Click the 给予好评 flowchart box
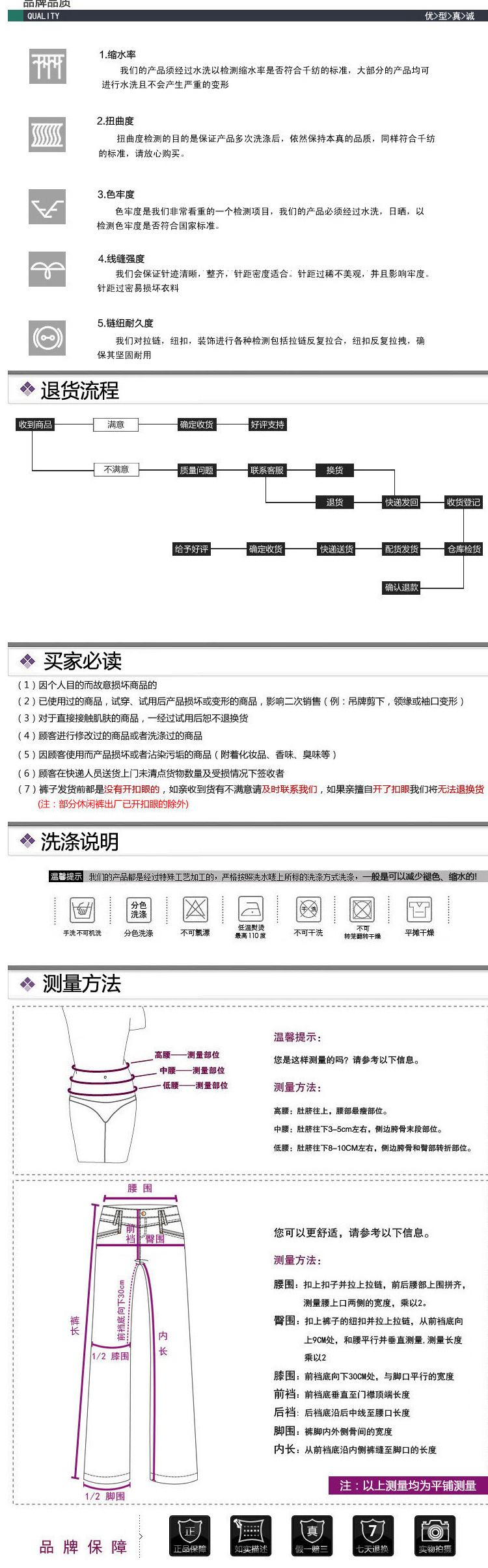Viewport: 488px width, 1568px height. click(191, 549)
